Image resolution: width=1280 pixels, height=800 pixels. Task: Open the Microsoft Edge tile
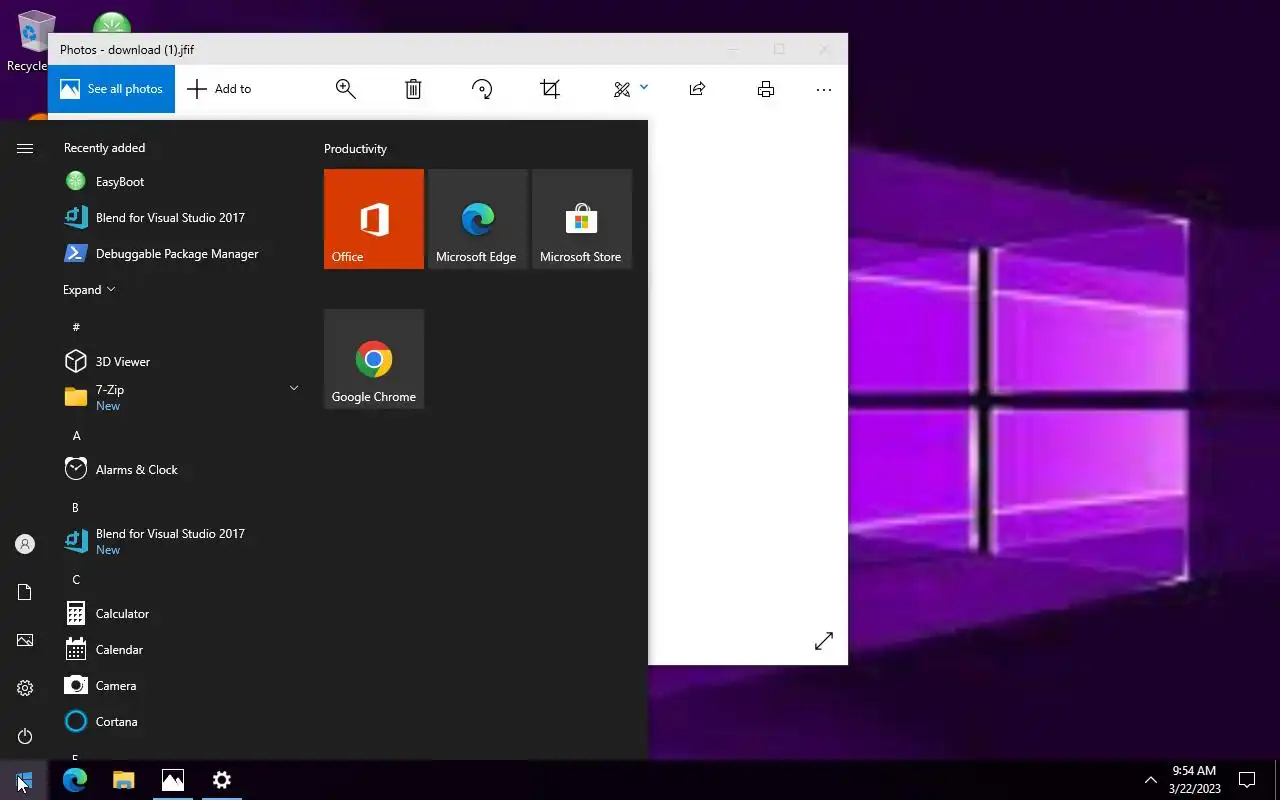coord(478,219)
